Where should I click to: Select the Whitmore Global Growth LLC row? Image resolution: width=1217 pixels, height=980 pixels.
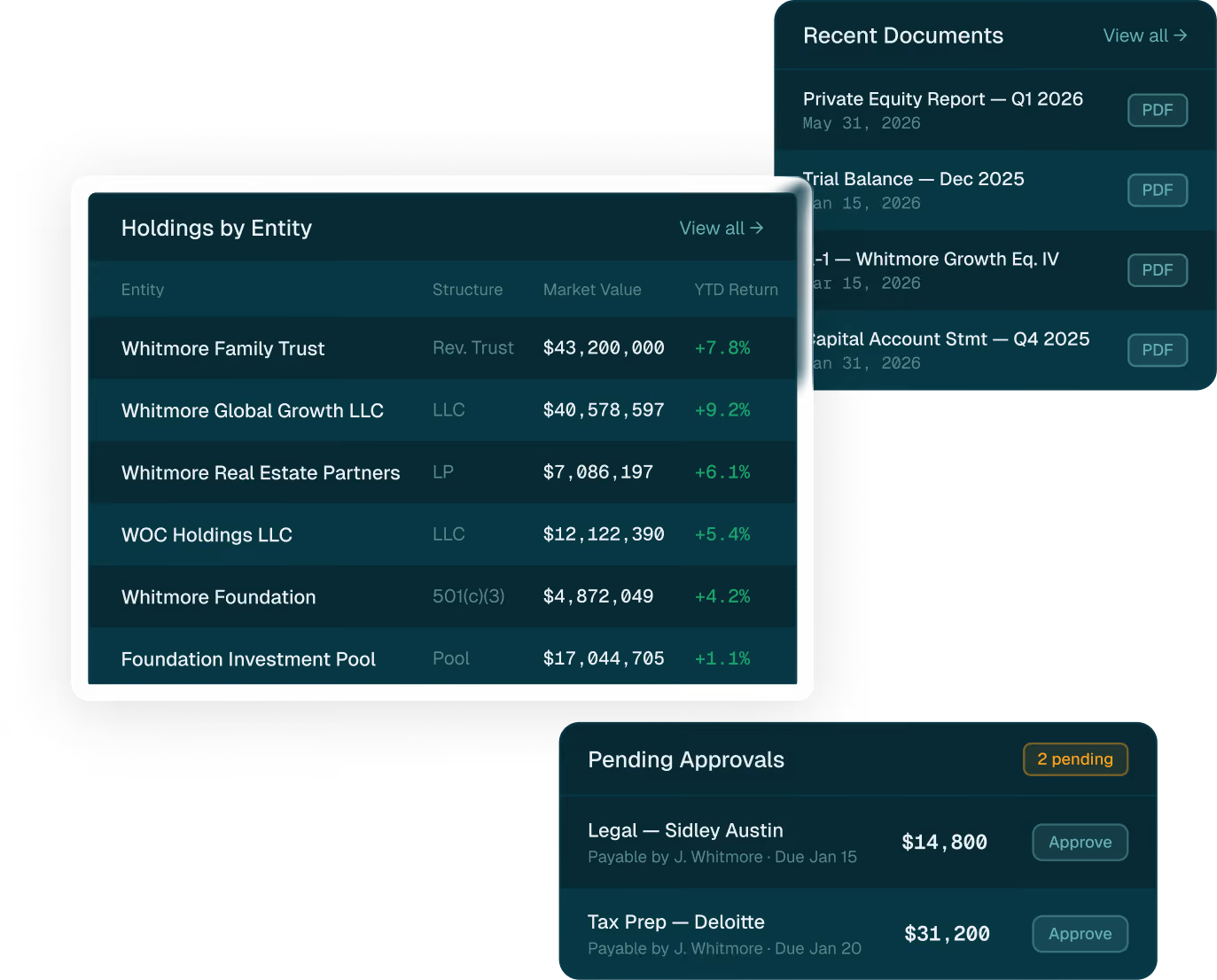point(442,410)
